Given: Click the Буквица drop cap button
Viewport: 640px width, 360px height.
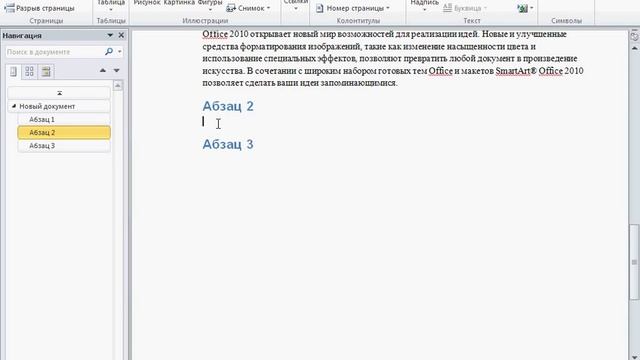Looking at the screenshot, I should 465,8.
